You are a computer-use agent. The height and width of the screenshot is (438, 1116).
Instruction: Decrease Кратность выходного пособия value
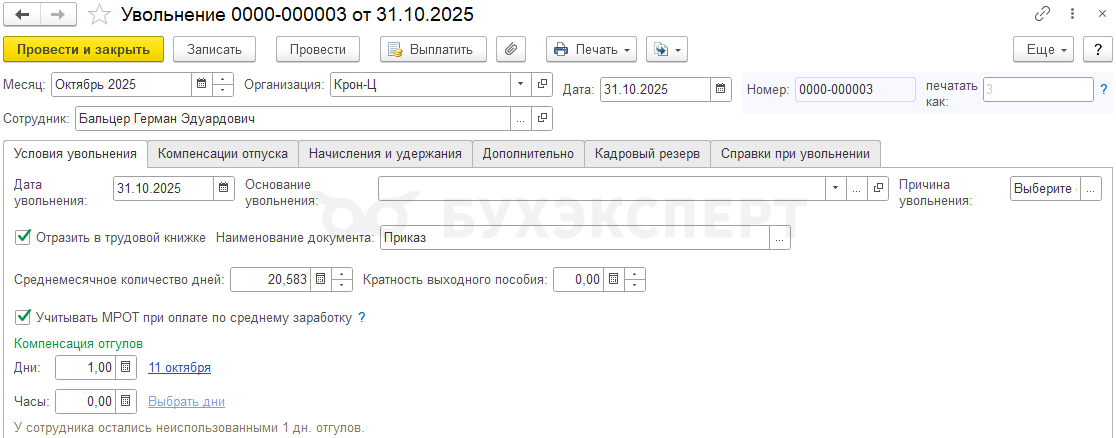(x=635, y=286)
